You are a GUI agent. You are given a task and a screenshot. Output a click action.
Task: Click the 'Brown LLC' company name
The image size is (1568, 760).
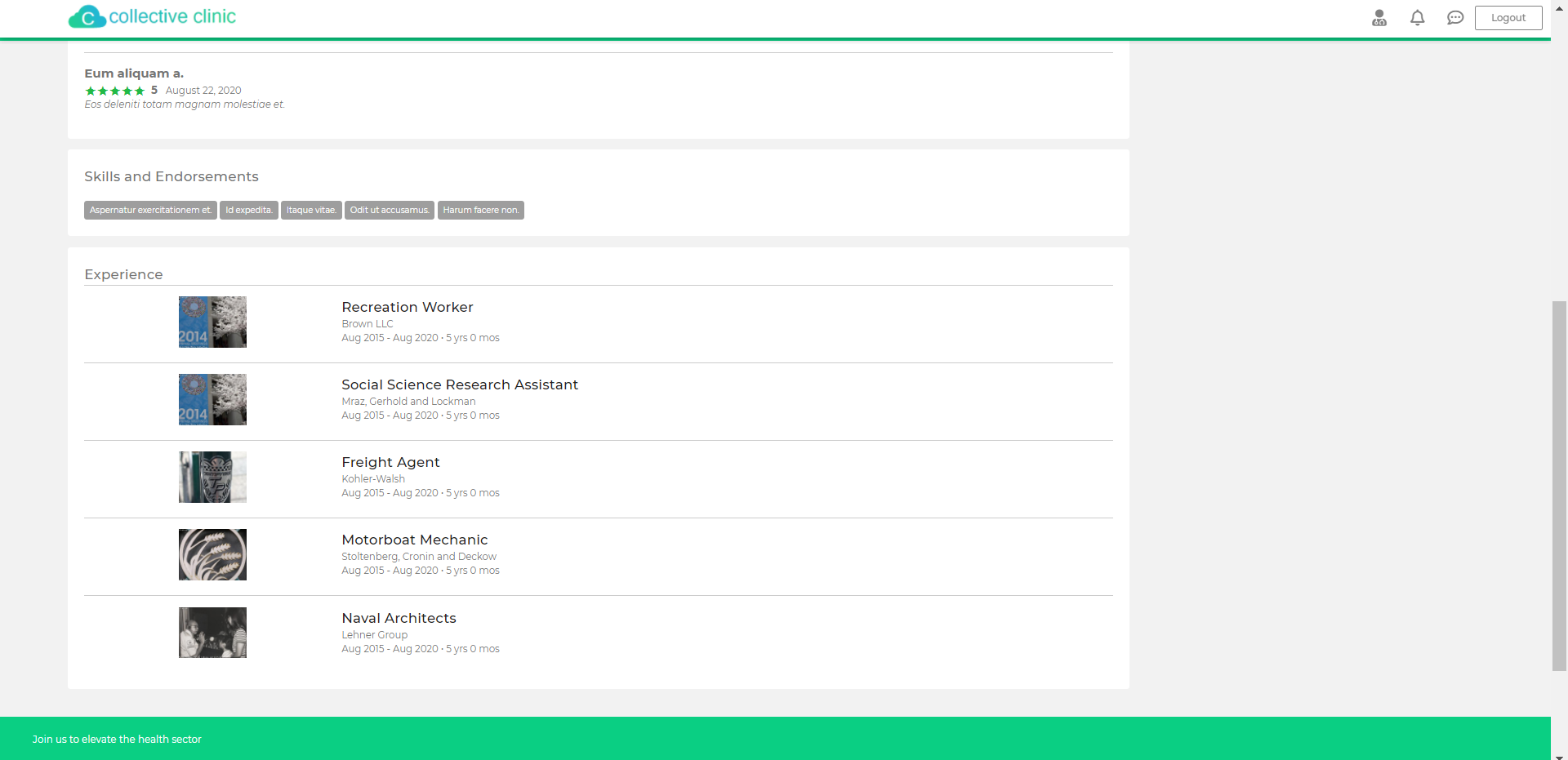(x=367, y=324)
